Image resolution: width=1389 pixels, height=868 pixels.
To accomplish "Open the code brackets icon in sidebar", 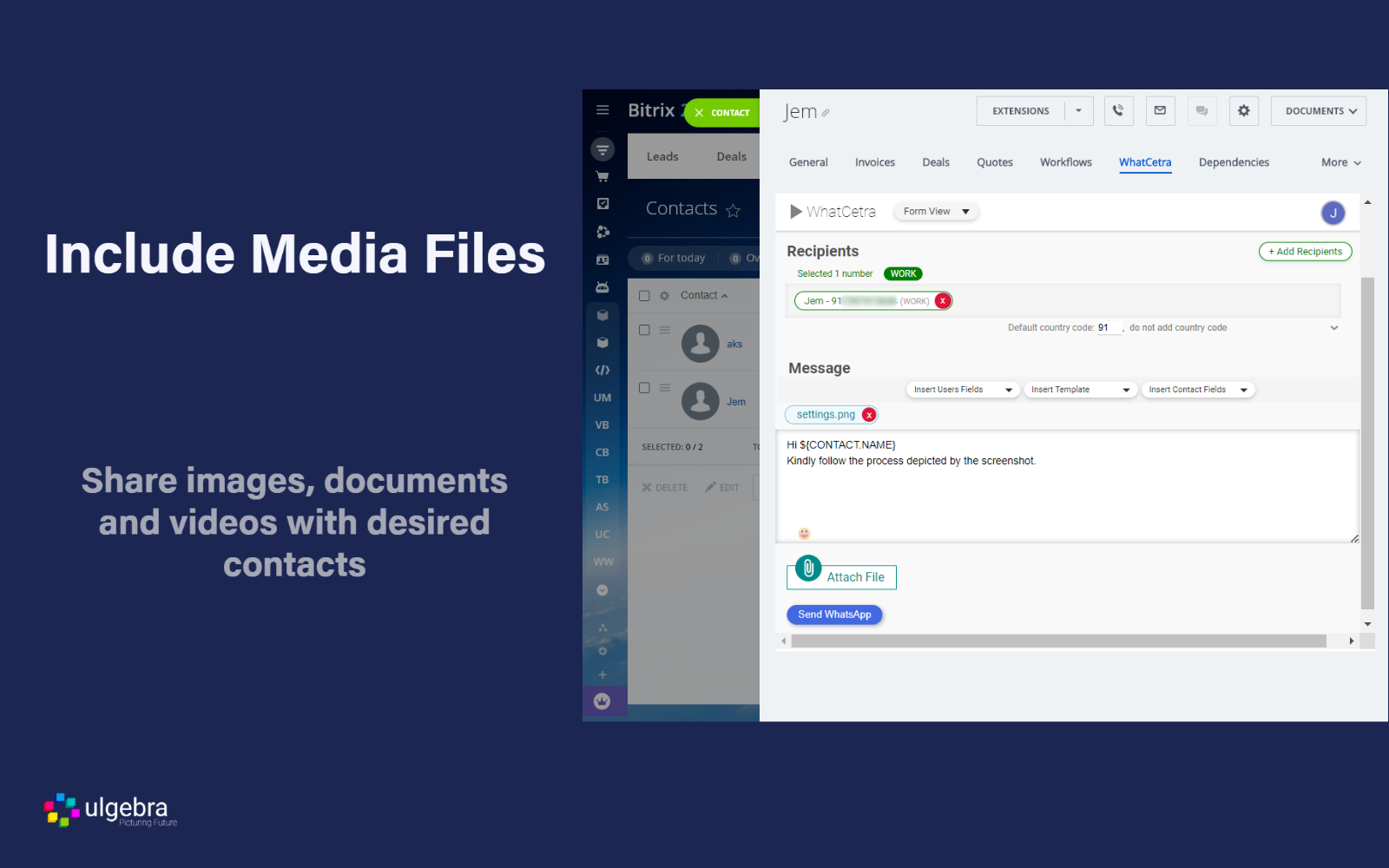I will (x=602, y=370).
